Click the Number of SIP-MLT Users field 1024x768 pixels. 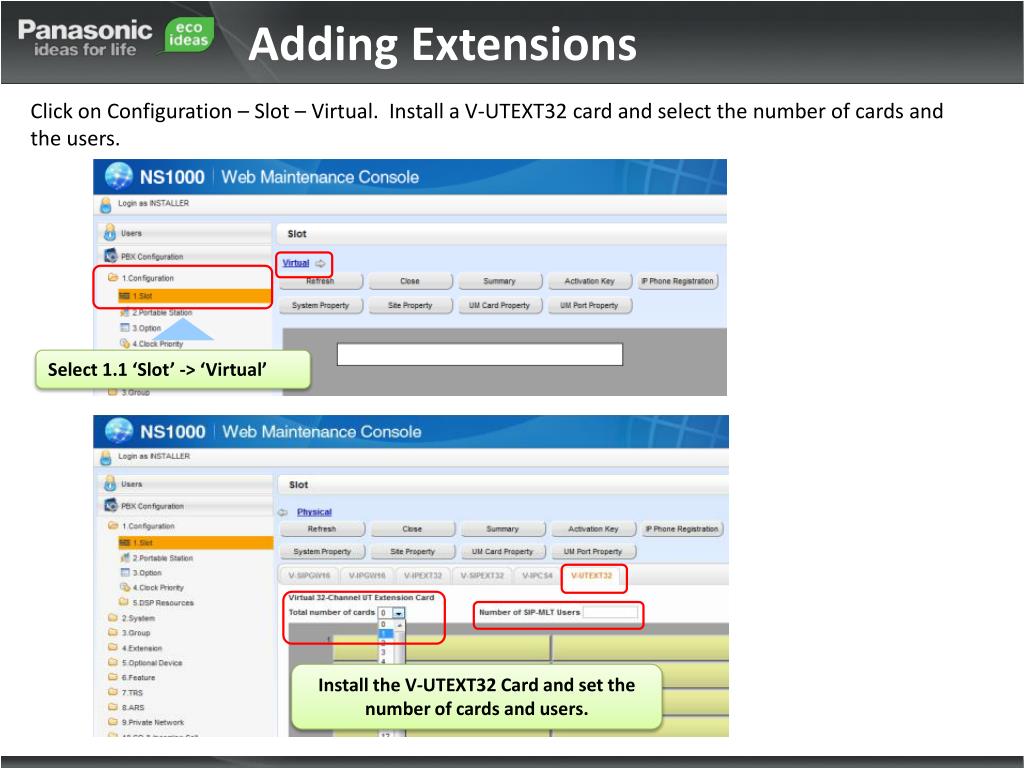pos(610,612)
